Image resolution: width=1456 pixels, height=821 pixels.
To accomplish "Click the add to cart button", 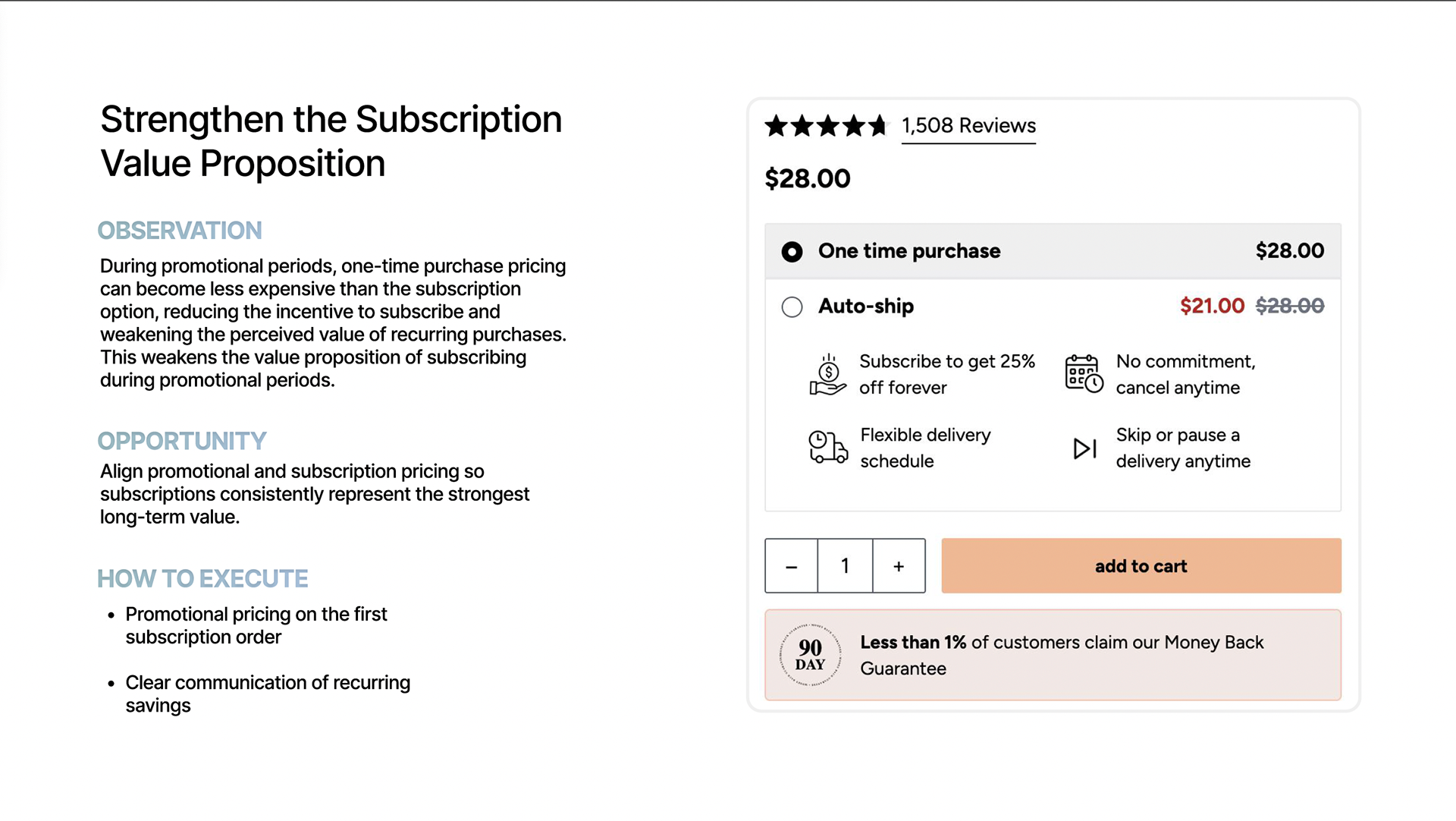I will 1141,566.
